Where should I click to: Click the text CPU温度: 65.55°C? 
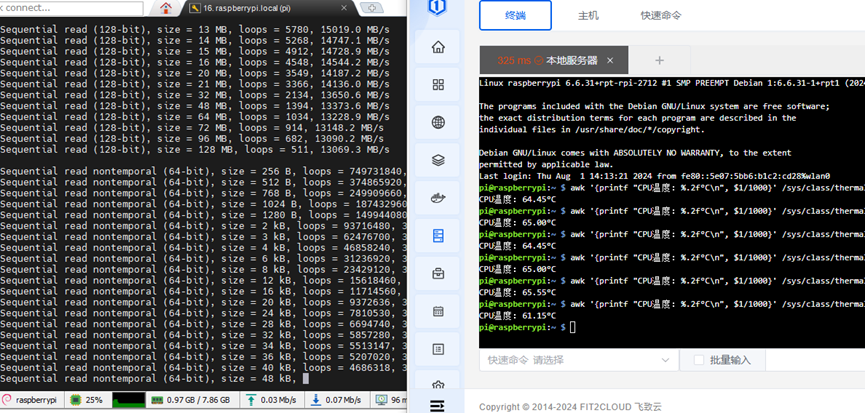point(517,293)
